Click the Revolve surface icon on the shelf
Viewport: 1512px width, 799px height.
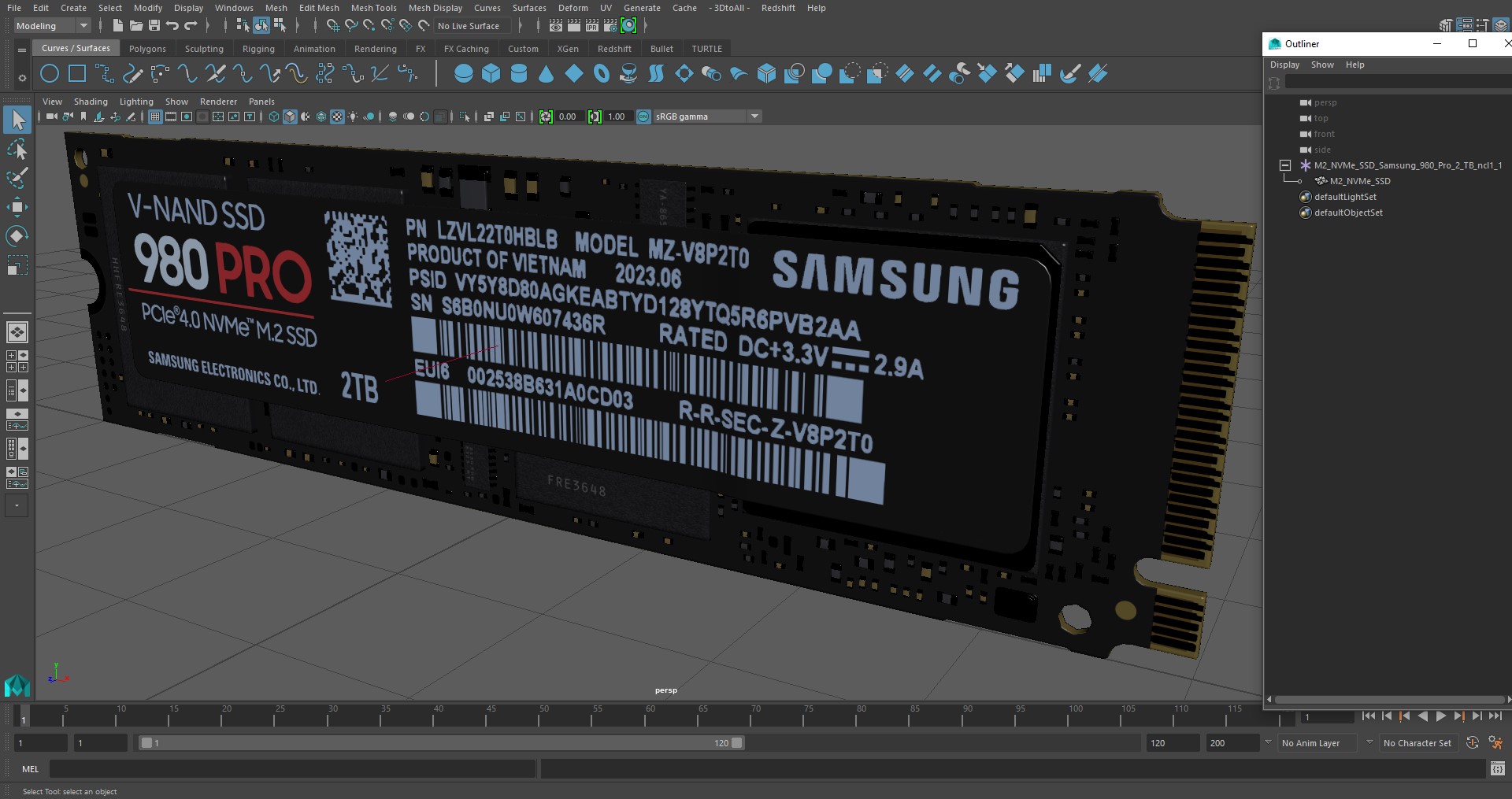(x=628, y=74)
